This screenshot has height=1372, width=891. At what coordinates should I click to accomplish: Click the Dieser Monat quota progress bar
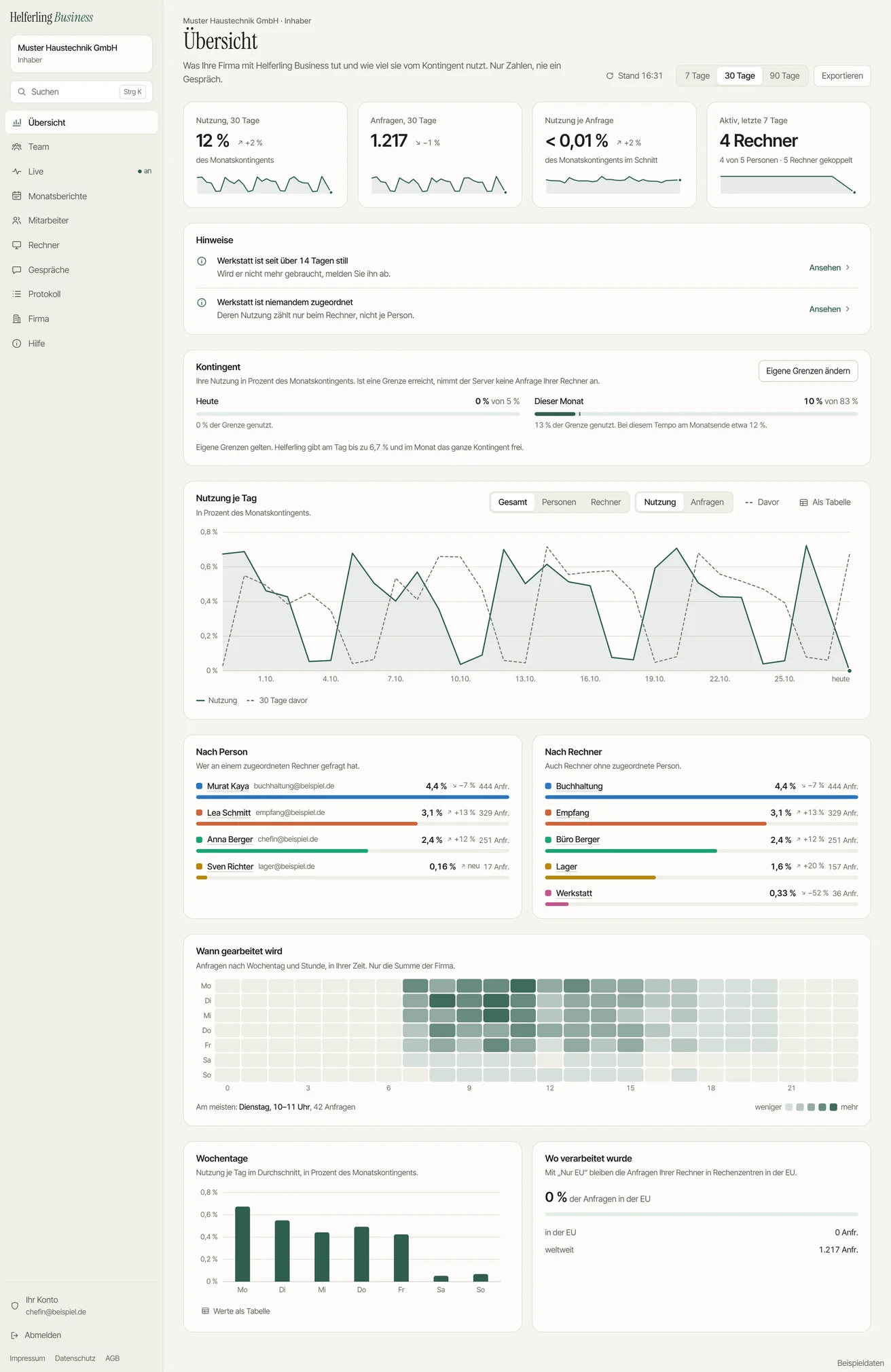coord(696,414)
